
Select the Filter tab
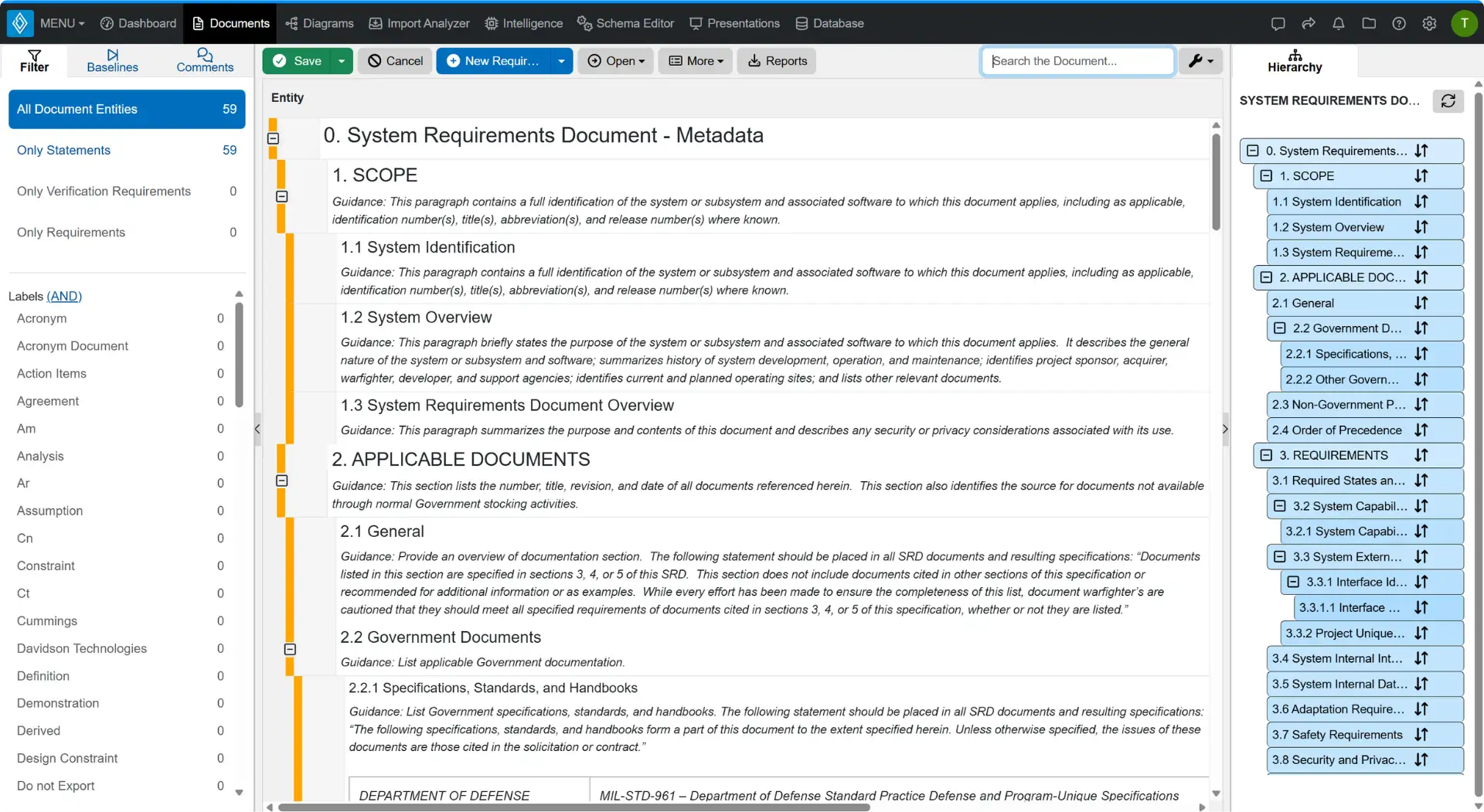pos(34,61)
